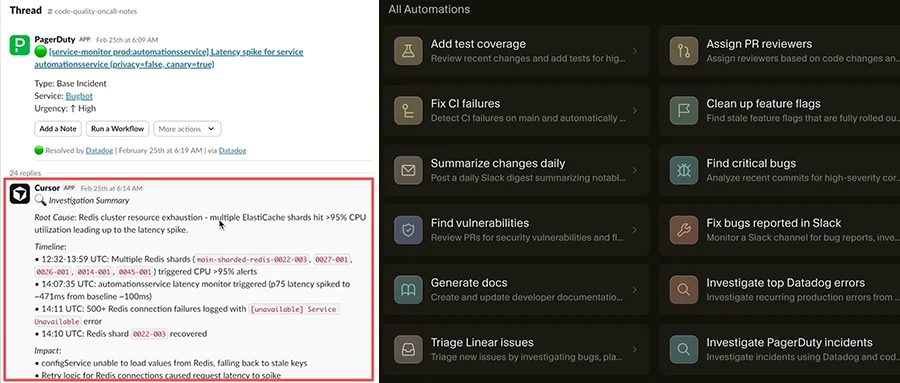Screen dimensions: 900x383
Task: Click the Thread heading
Action: tap(26, 10)
